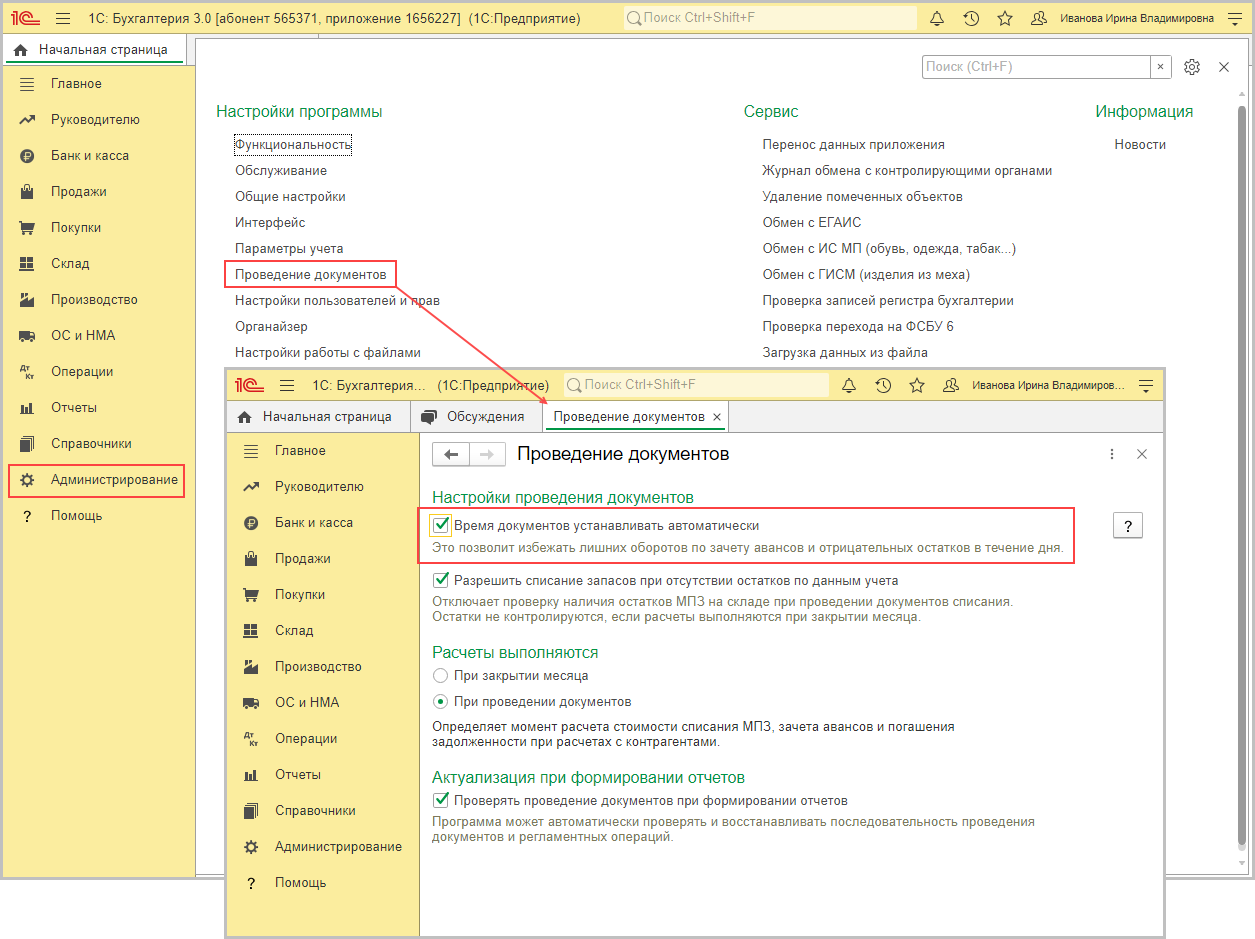Open Общие настройки link
1255x939 pixels.
pyautogui.click(x=290, y=197)
